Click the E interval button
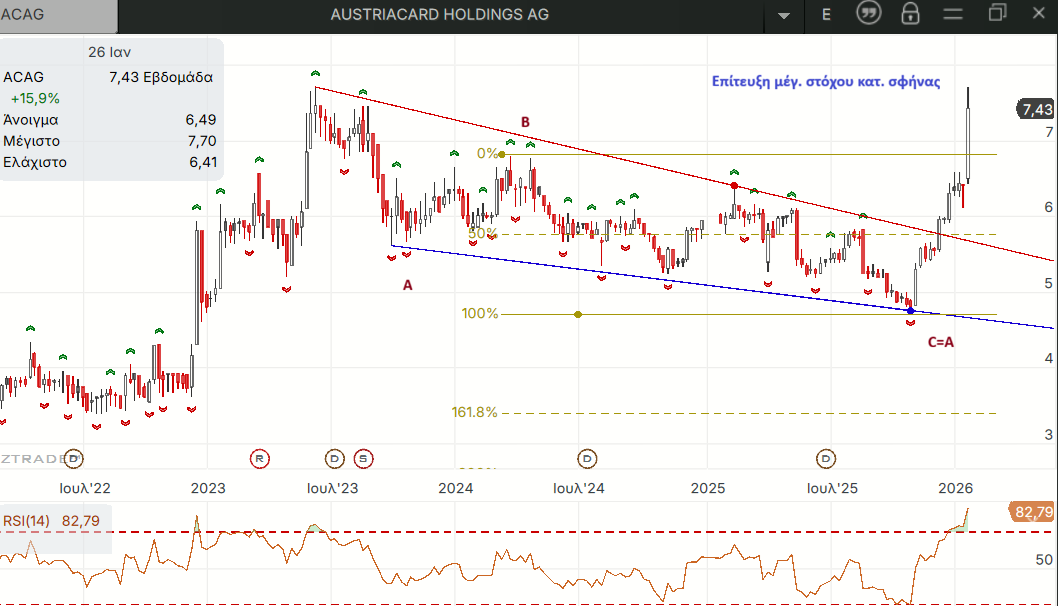 (826, 15)
